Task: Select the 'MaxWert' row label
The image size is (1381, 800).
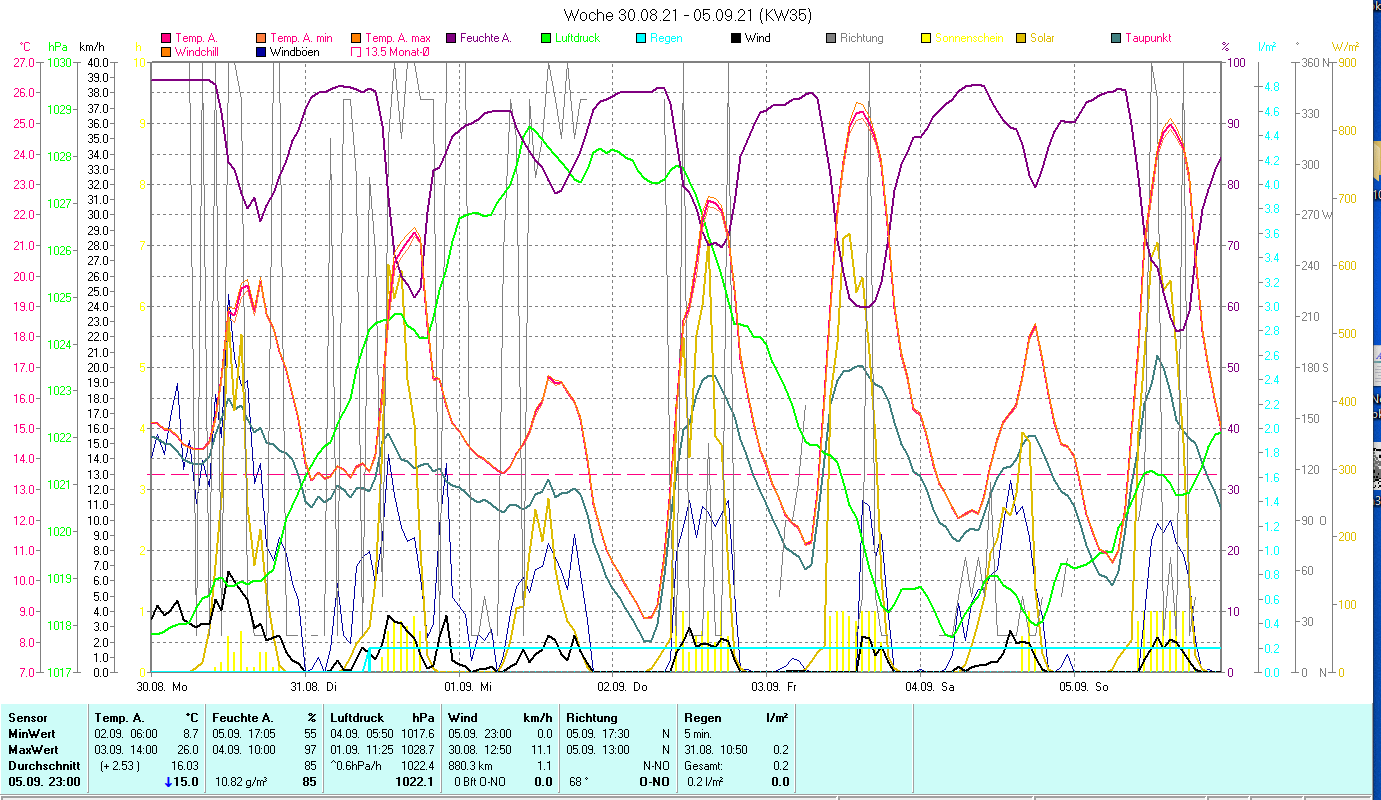Action: [33, 750]
